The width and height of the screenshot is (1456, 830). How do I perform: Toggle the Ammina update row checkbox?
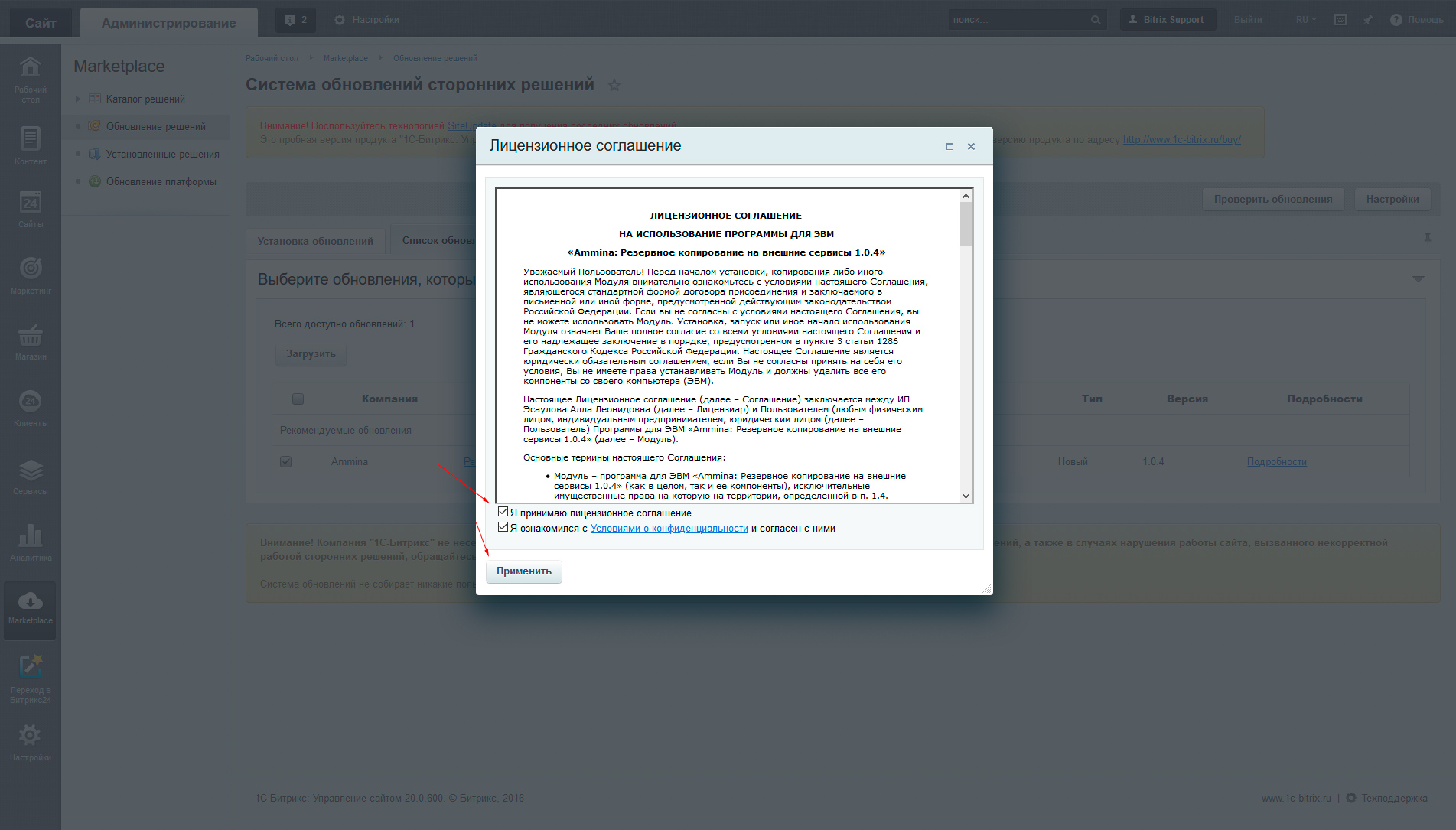point(286,462)
